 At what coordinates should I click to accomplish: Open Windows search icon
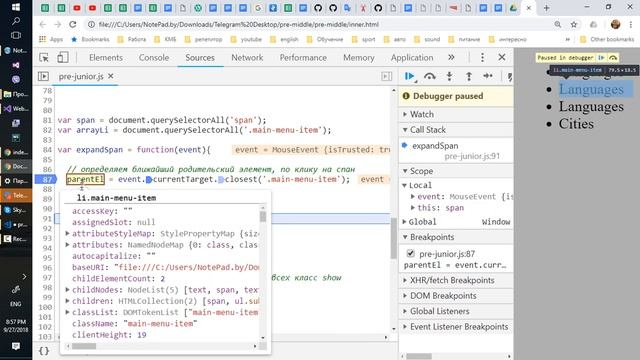tap(16, 21)
